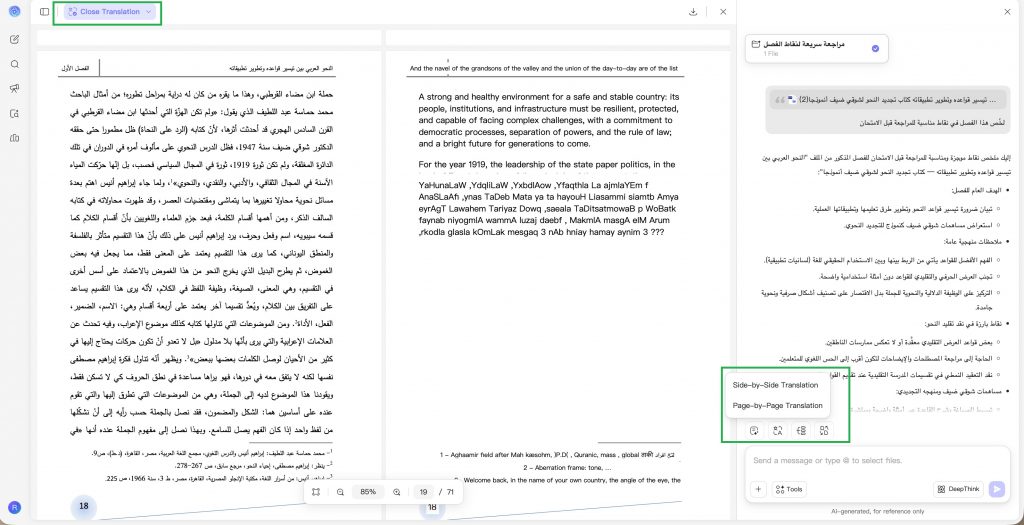Viewport: 1024px width, 525px height.
Task: Click the convert icon above message box
Action: (825, 430)
